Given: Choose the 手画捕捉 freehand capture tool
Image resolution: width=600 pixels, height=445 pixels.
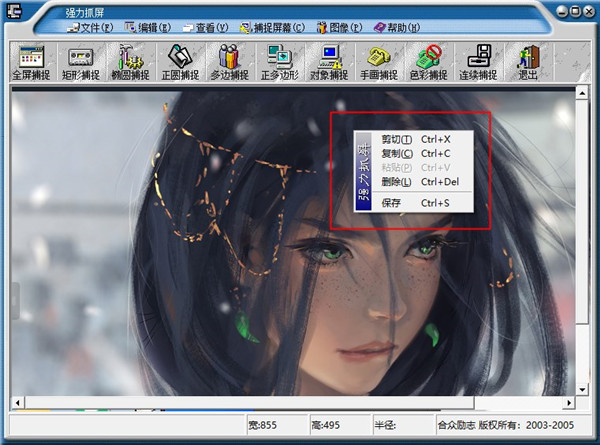Looking at the screenshot, I should point(379,61).
